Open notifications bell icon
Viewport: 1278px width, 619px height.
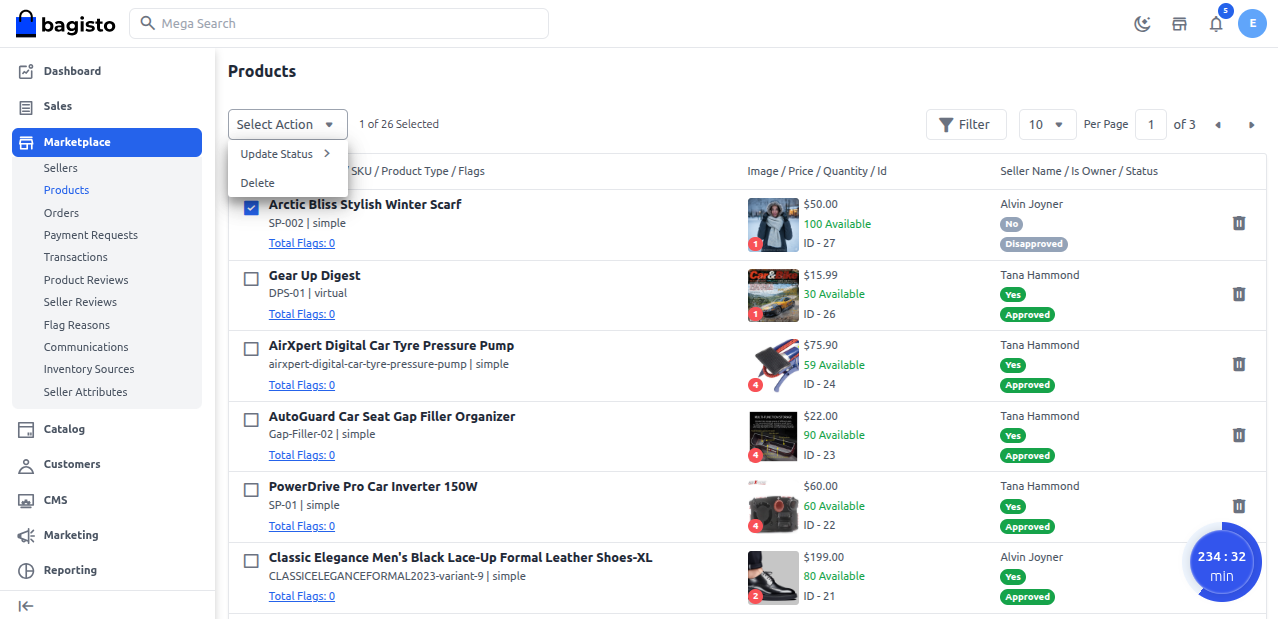(1216, 25)
